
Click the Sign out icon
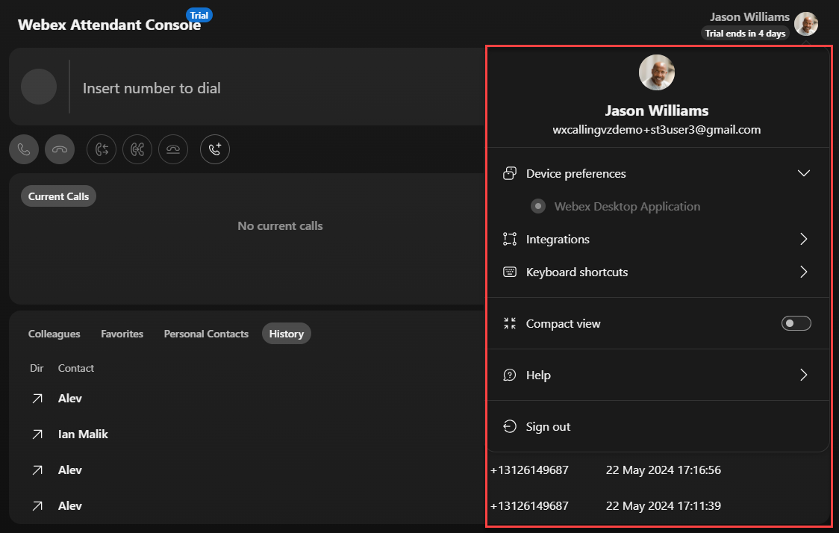[x=509, y=426]
